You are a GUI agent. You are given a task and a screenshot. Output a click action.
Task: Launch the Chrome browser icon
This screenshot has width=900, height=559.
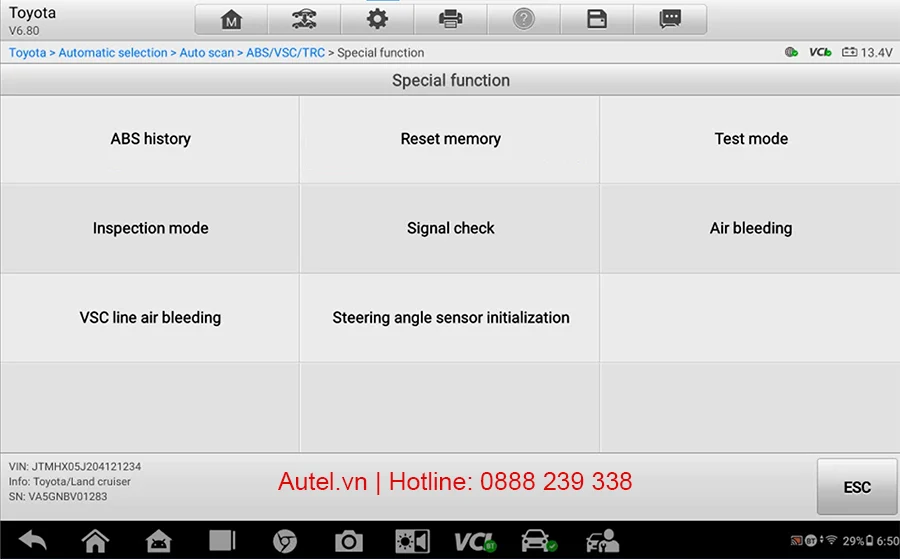[285, 541]
